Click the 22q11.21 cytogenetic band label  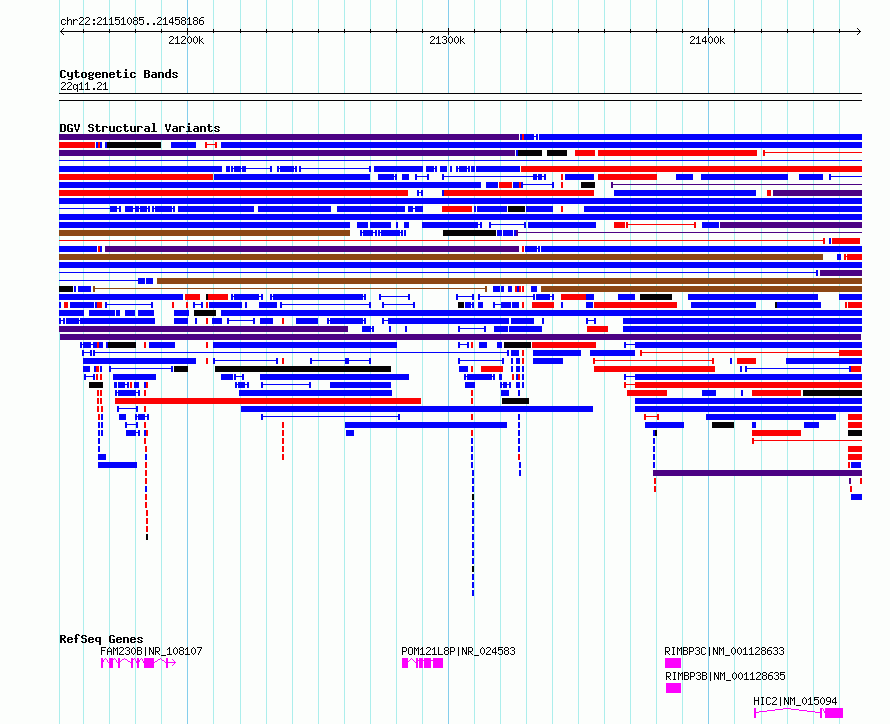[84, 86]
